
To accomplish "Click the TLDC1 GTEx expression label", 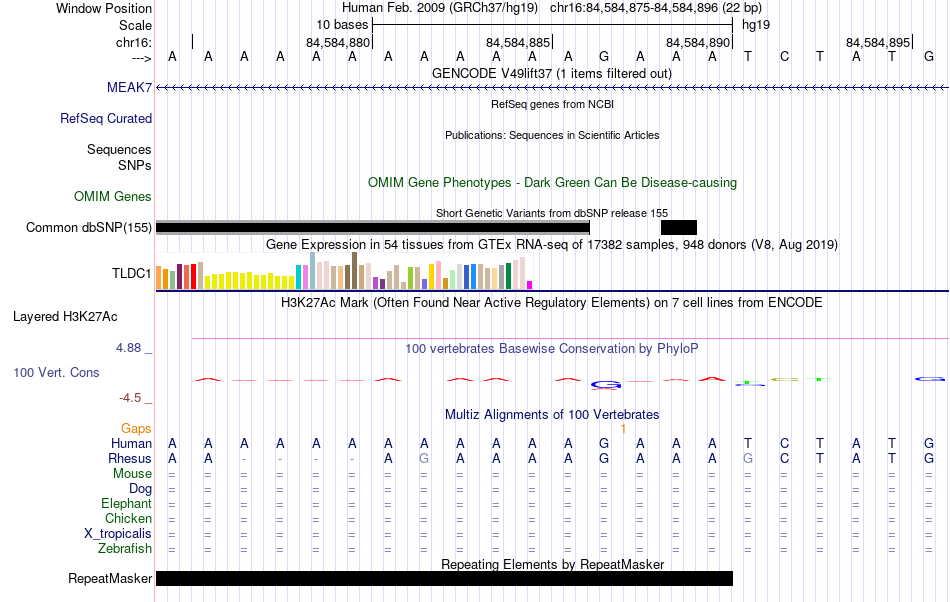I will [131, 273].
